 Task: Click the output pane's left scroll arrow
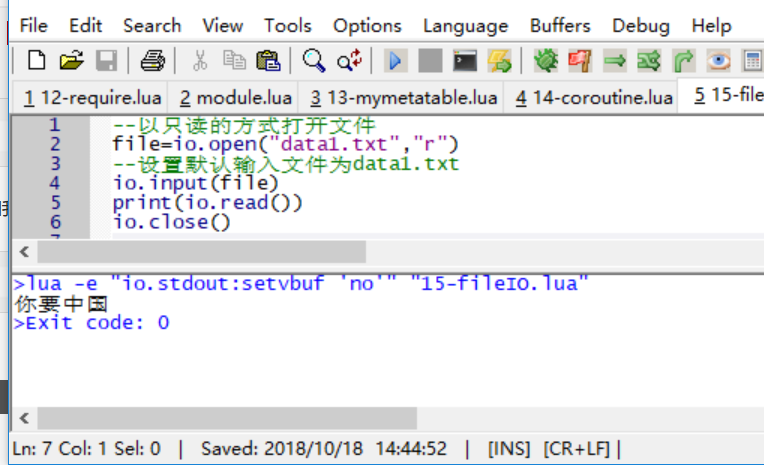(24, 418)
